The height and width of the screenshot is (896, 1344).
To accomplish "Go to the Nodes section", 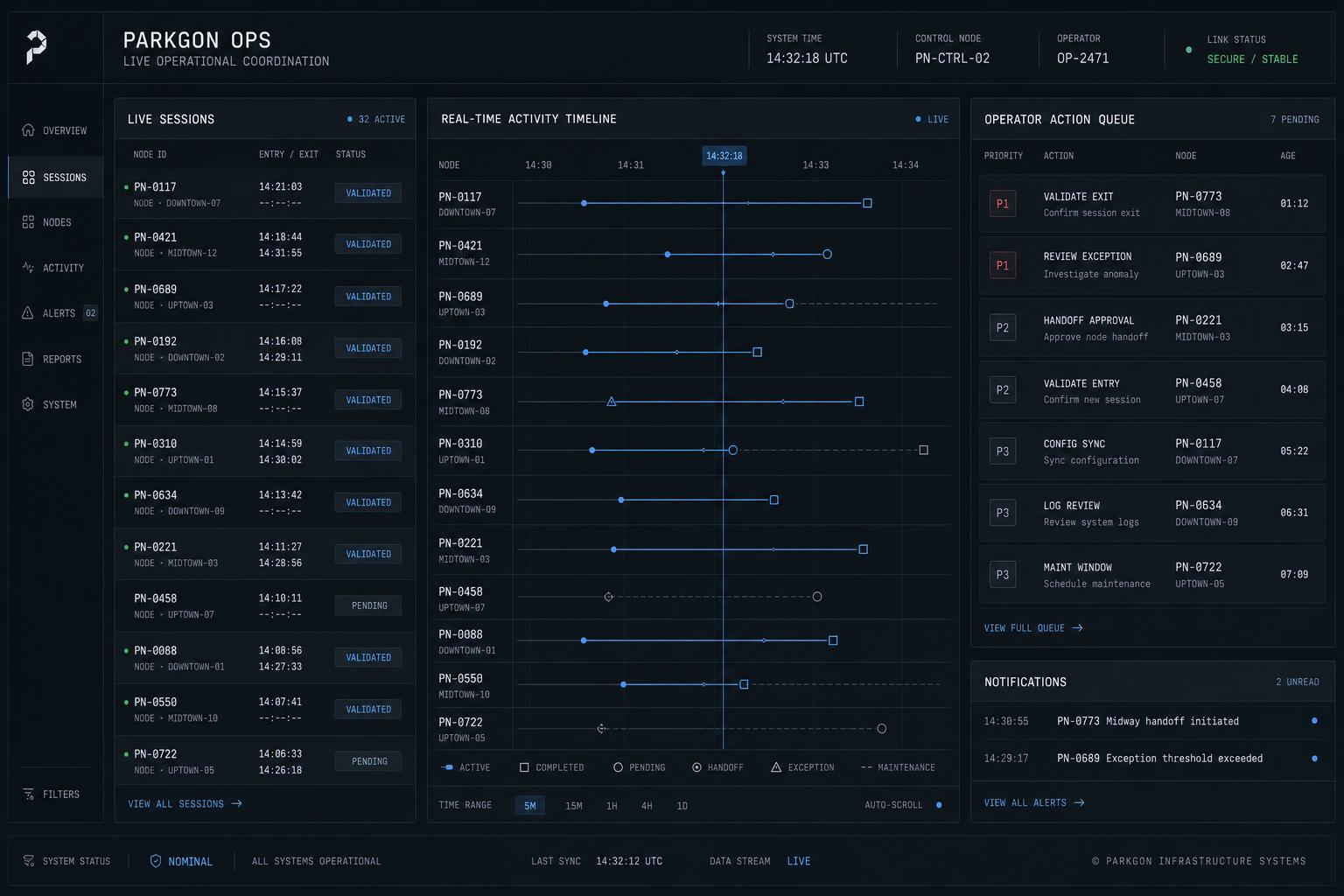I will click(55, 222).
